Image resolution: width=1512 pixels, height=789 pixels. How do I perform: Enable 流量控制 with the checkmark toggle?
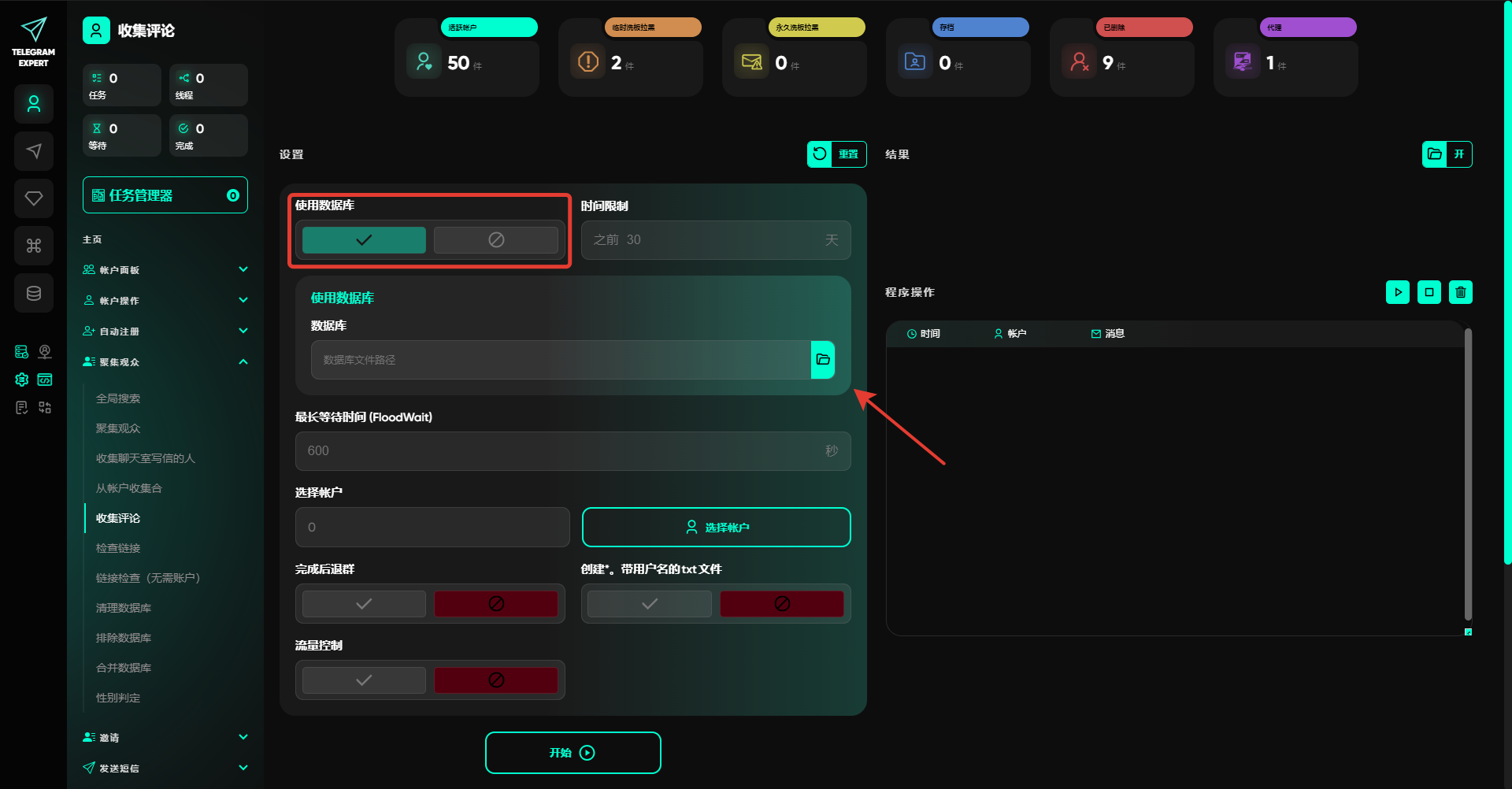coord(364,680)
